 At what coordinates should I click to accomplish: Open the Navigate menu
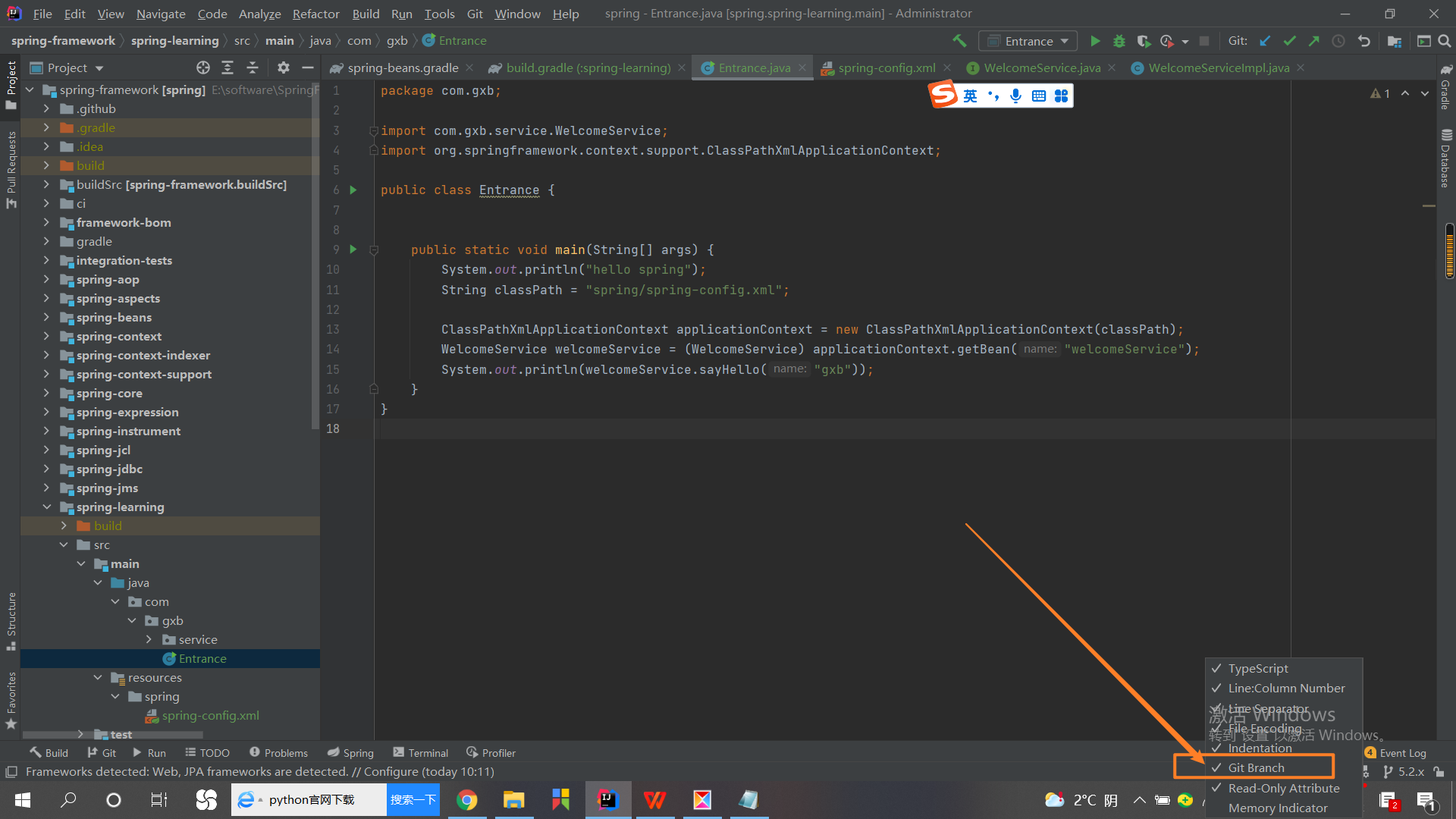[x=161, y=14]
